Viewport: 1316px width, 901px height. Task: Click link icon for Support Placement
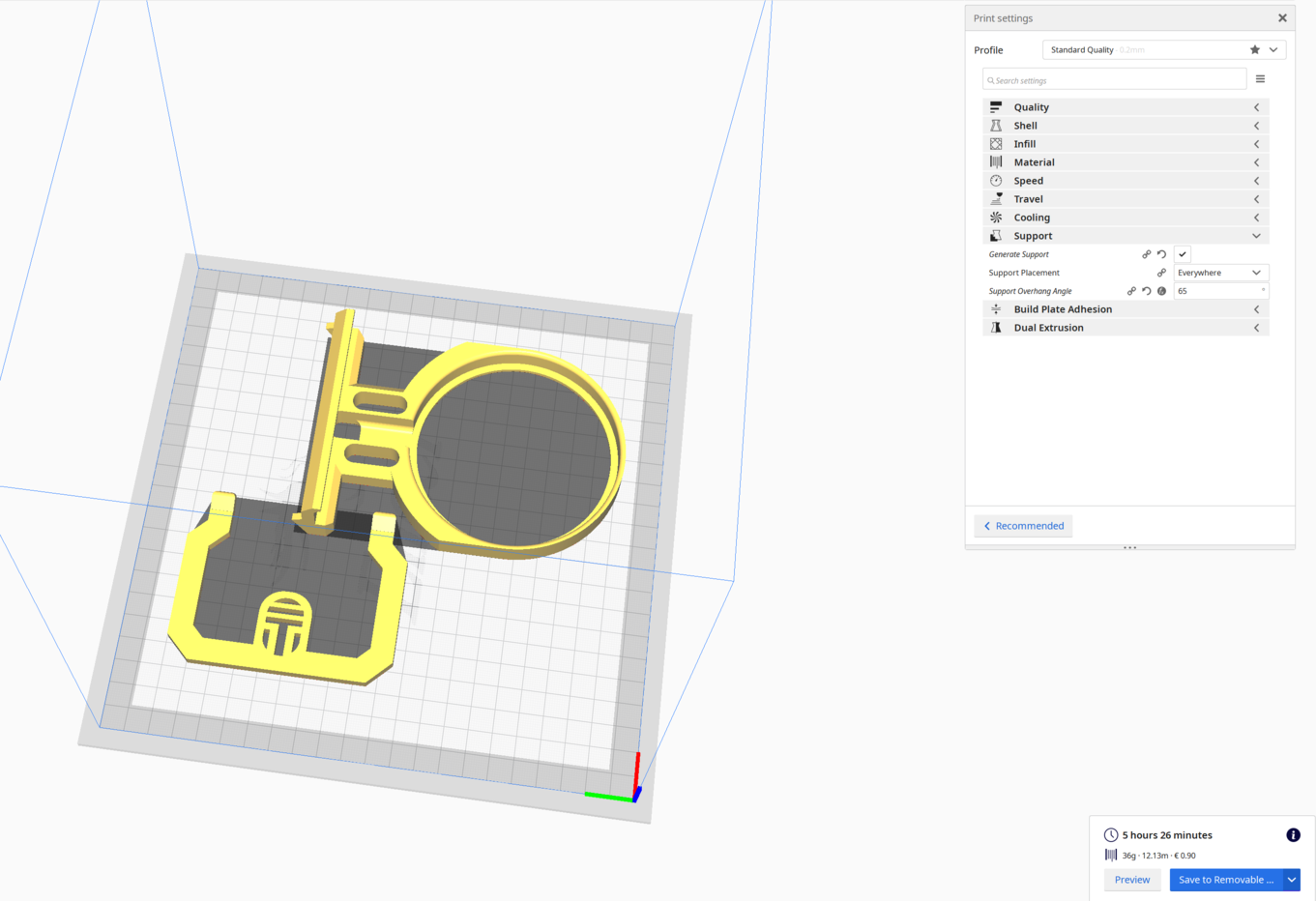[1162, 273]
